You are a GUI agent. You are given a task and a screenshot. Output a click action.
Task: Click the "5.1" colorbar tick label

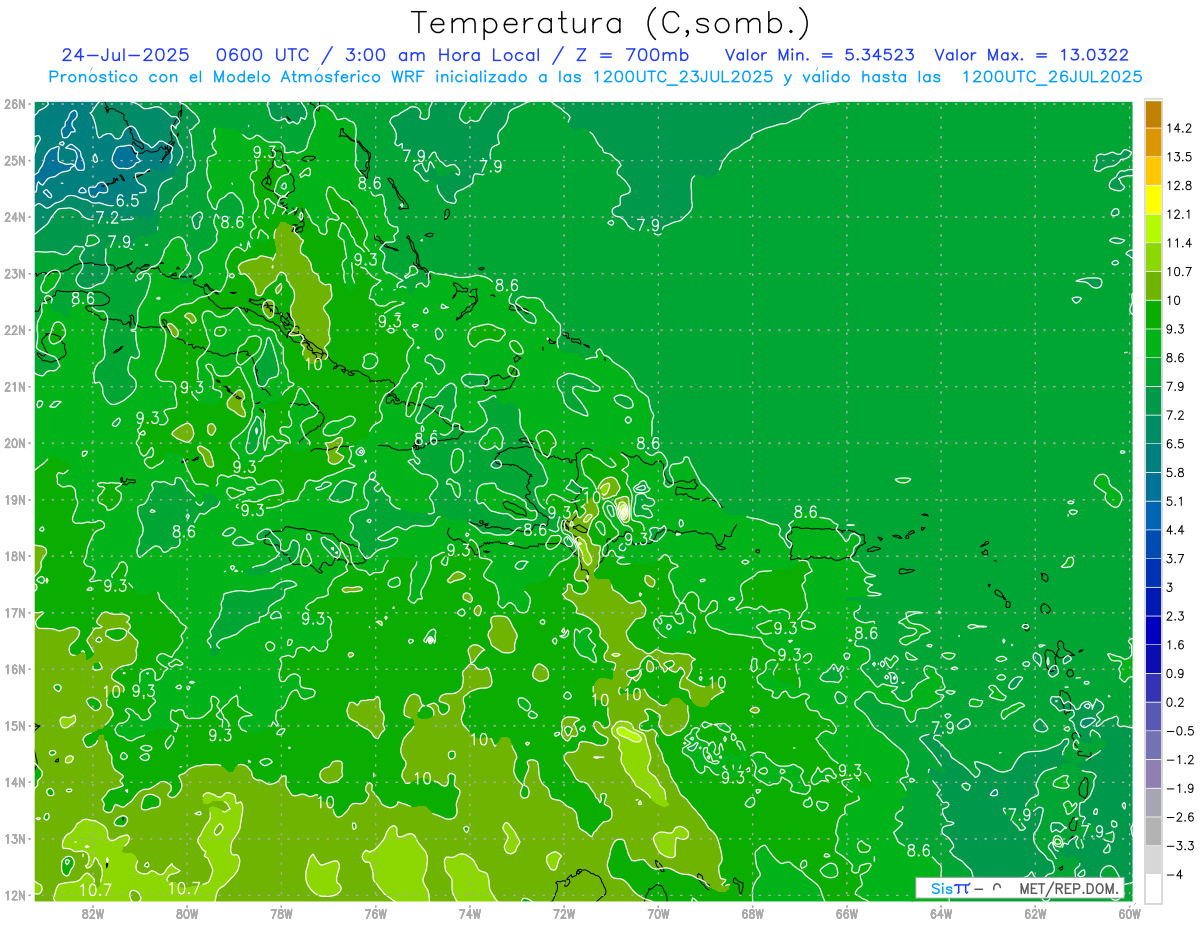coord(1176,501)
